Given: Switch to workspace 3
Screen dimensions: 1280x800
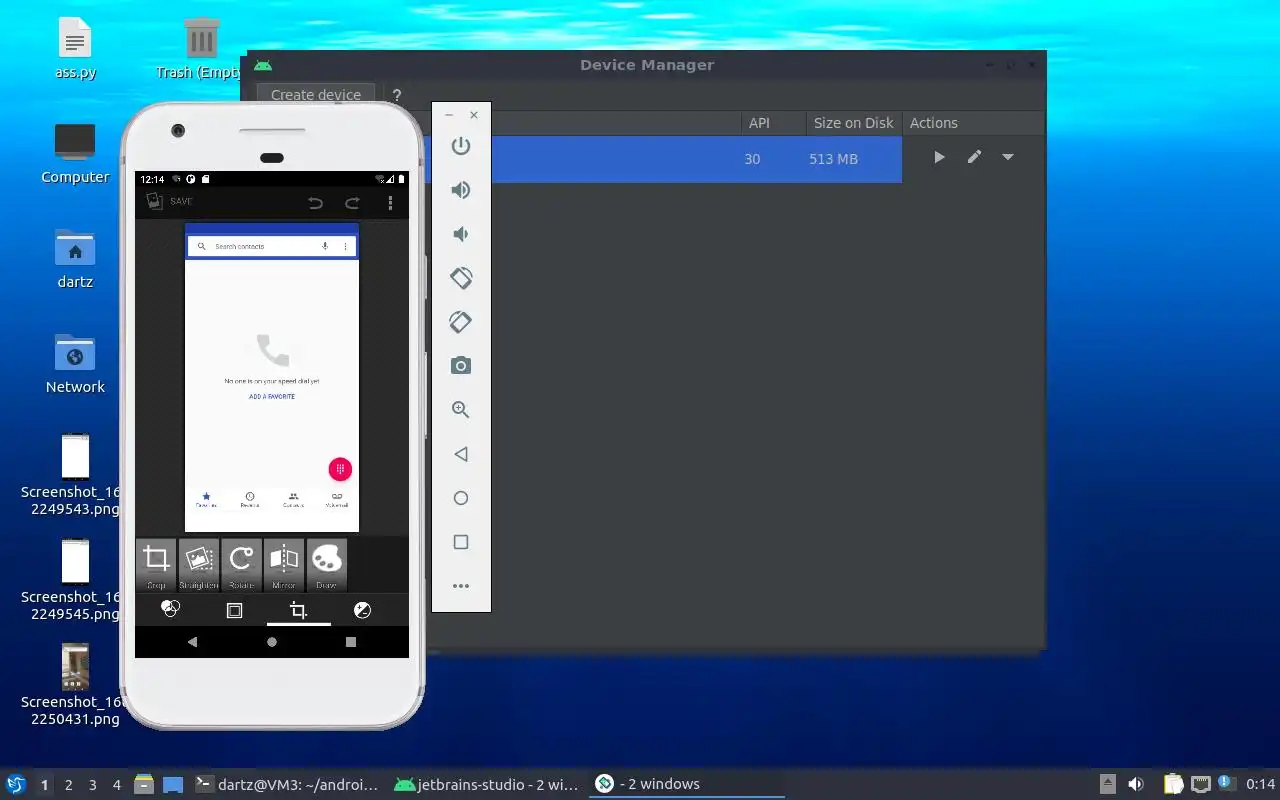Looking at the screenshot, I should (93, 785).
